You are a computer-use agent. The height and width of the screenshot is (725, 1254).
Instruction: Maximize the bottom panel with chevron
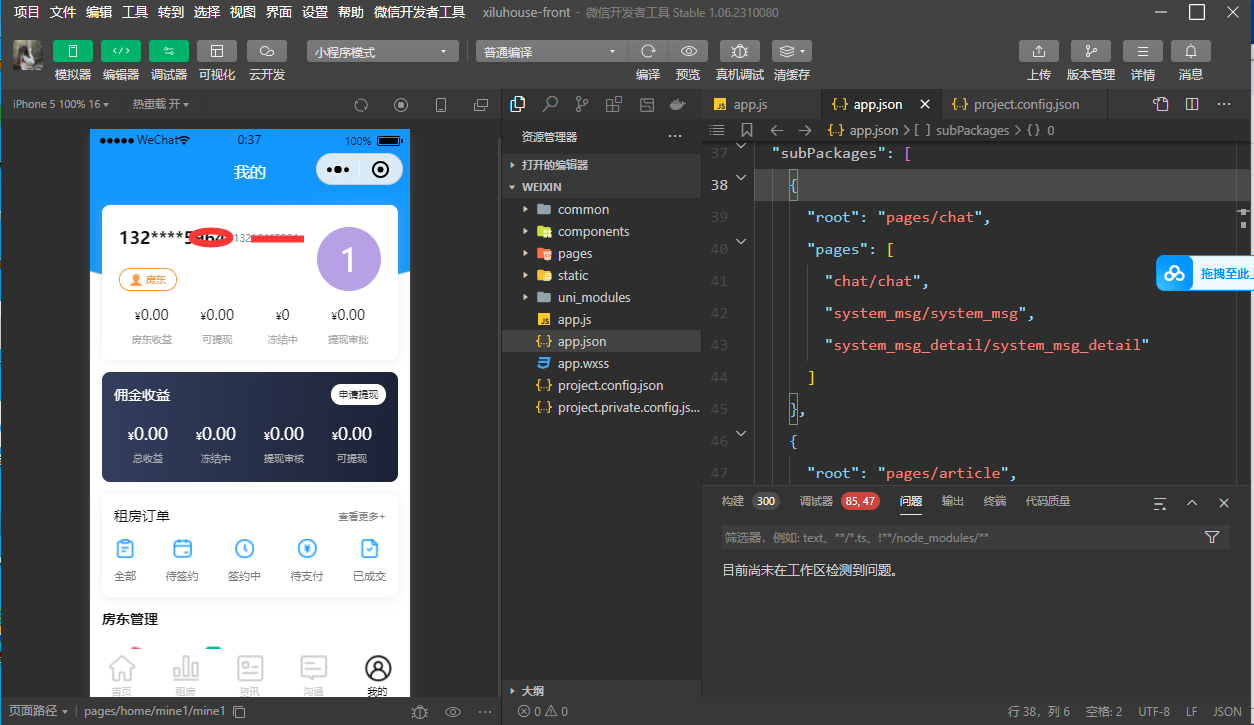coord(1192,503)
